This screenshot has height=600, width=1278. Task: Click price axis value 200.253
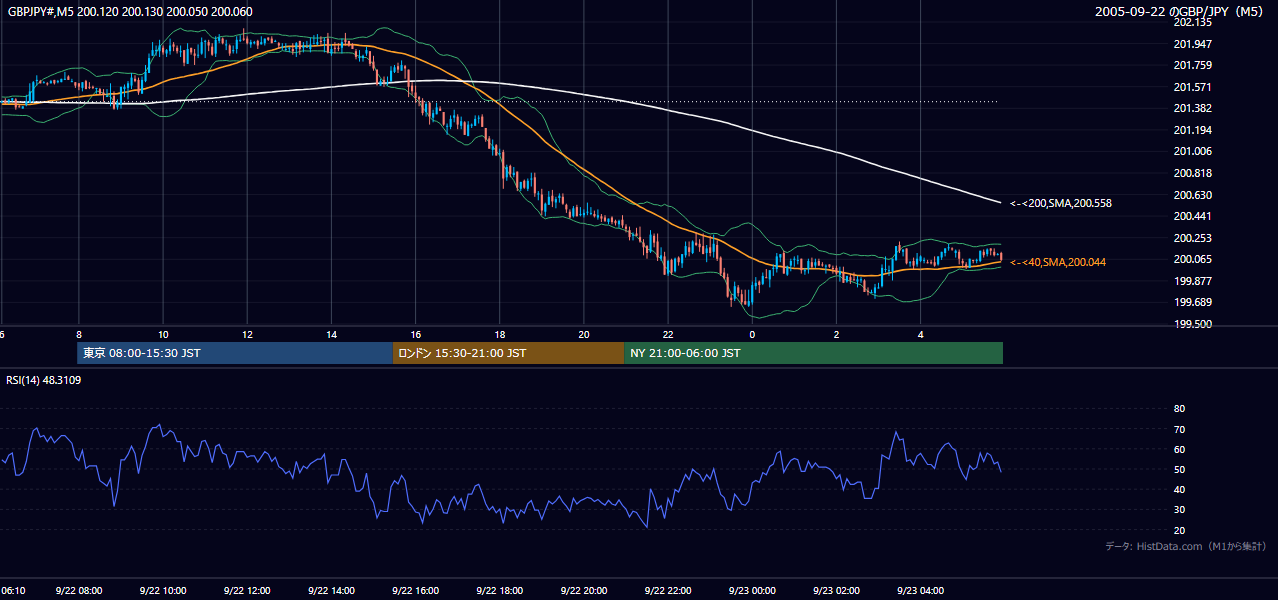point(1192,238)
